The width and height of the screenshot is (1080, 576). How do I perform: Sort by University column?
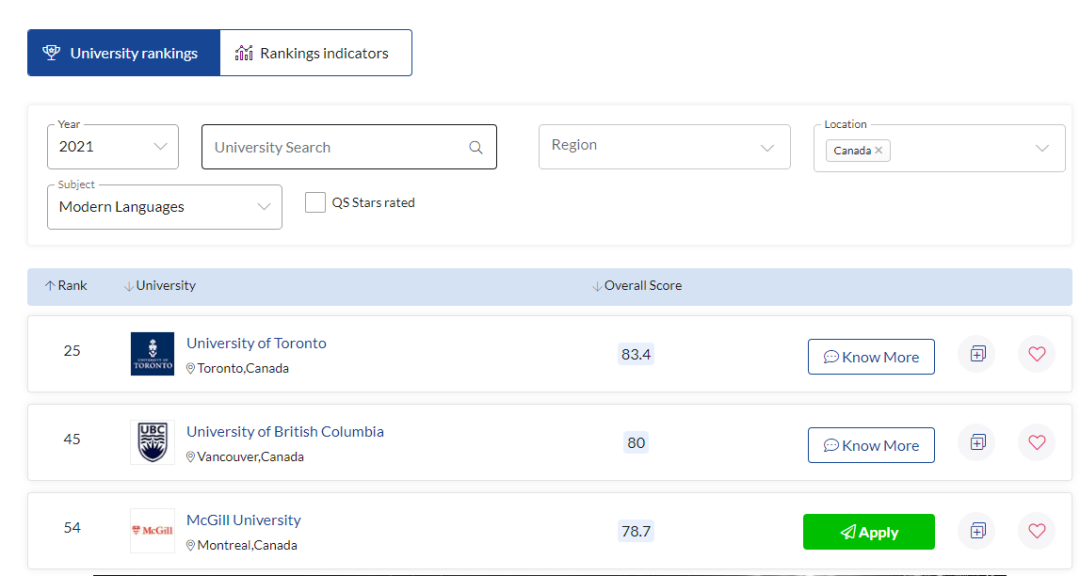(x=160, y=285)
